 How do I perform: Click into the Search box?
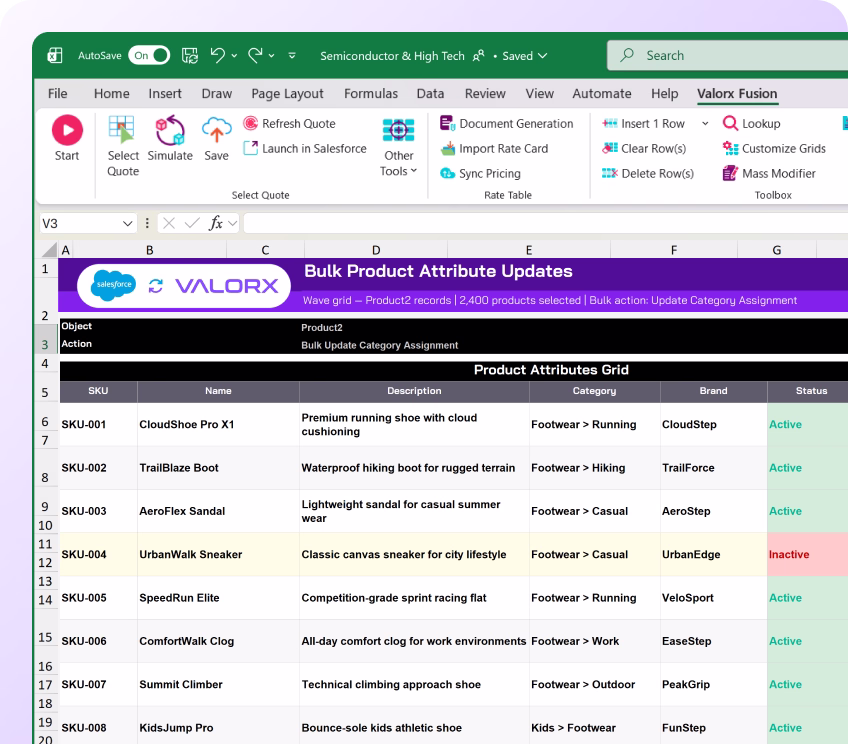tap(727, 56)
